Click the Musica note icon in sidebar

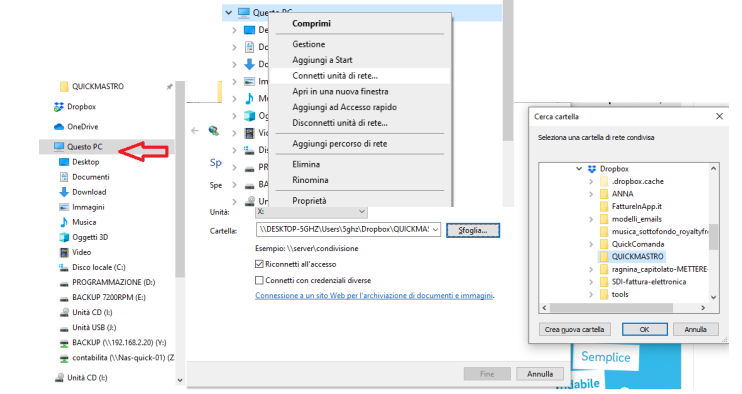pos(64,222)
